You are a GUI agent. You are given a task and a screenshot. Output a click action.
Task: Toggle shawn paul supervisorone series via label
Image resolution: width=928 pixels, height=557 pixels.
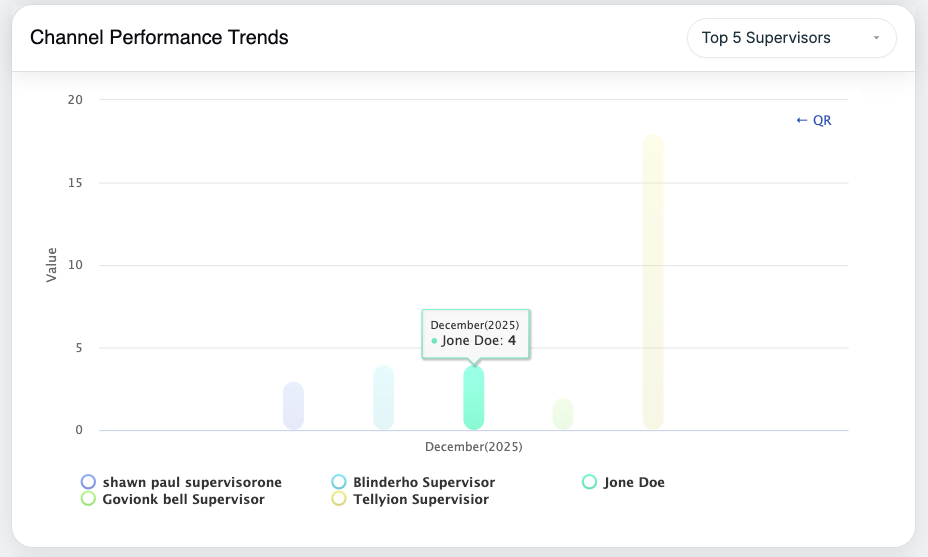192,482
